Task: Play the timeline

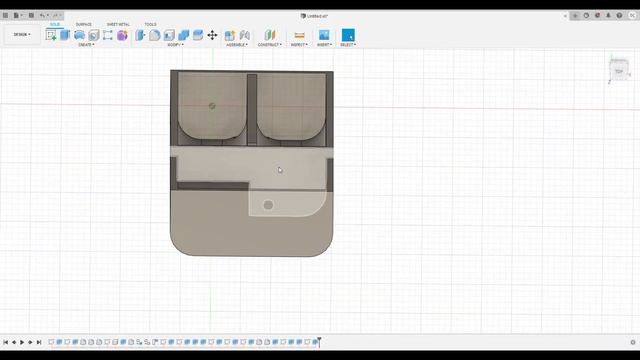Action: pyautogui.click(x=22, y=342)
